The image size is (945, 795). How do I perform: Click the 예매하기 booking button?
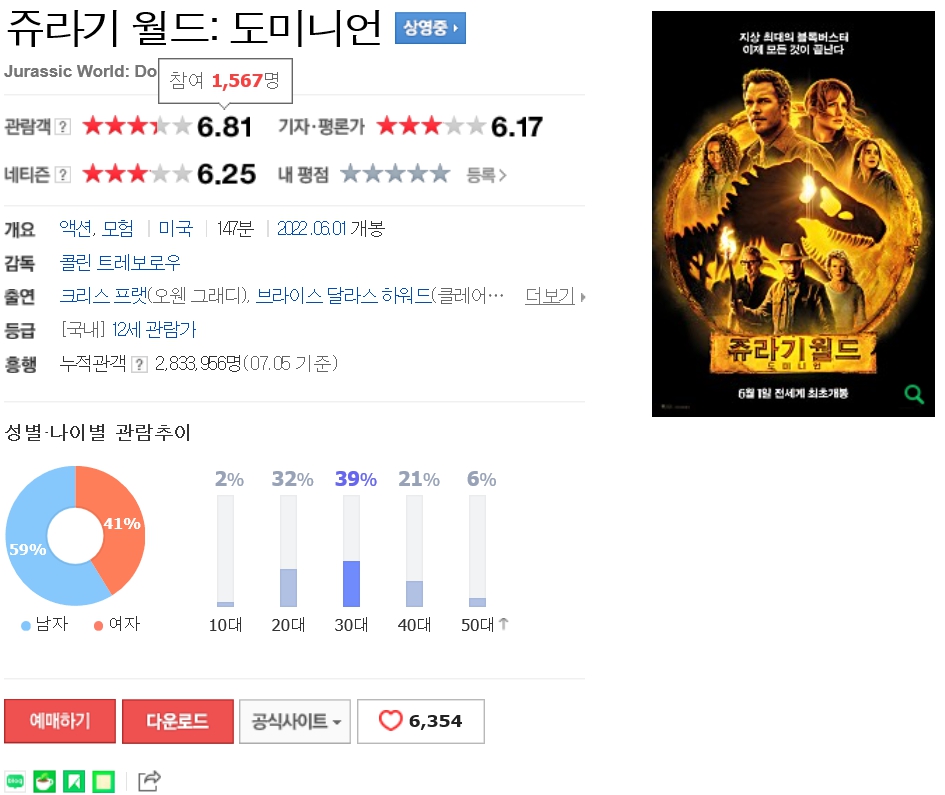(60, 721)
